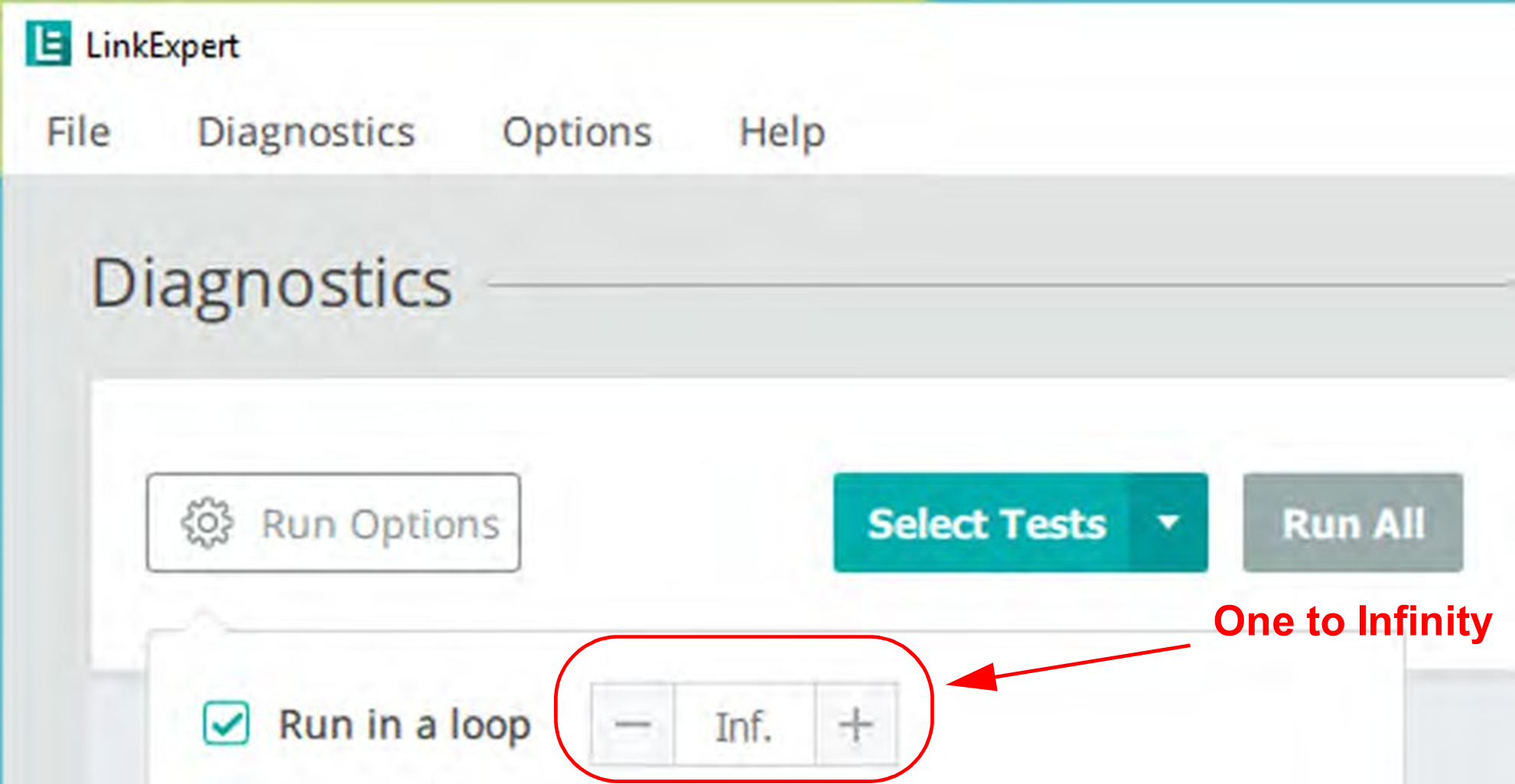The image size is (1515, 784).
Task: Click the Run All button
Action: tap(1353, 523)
